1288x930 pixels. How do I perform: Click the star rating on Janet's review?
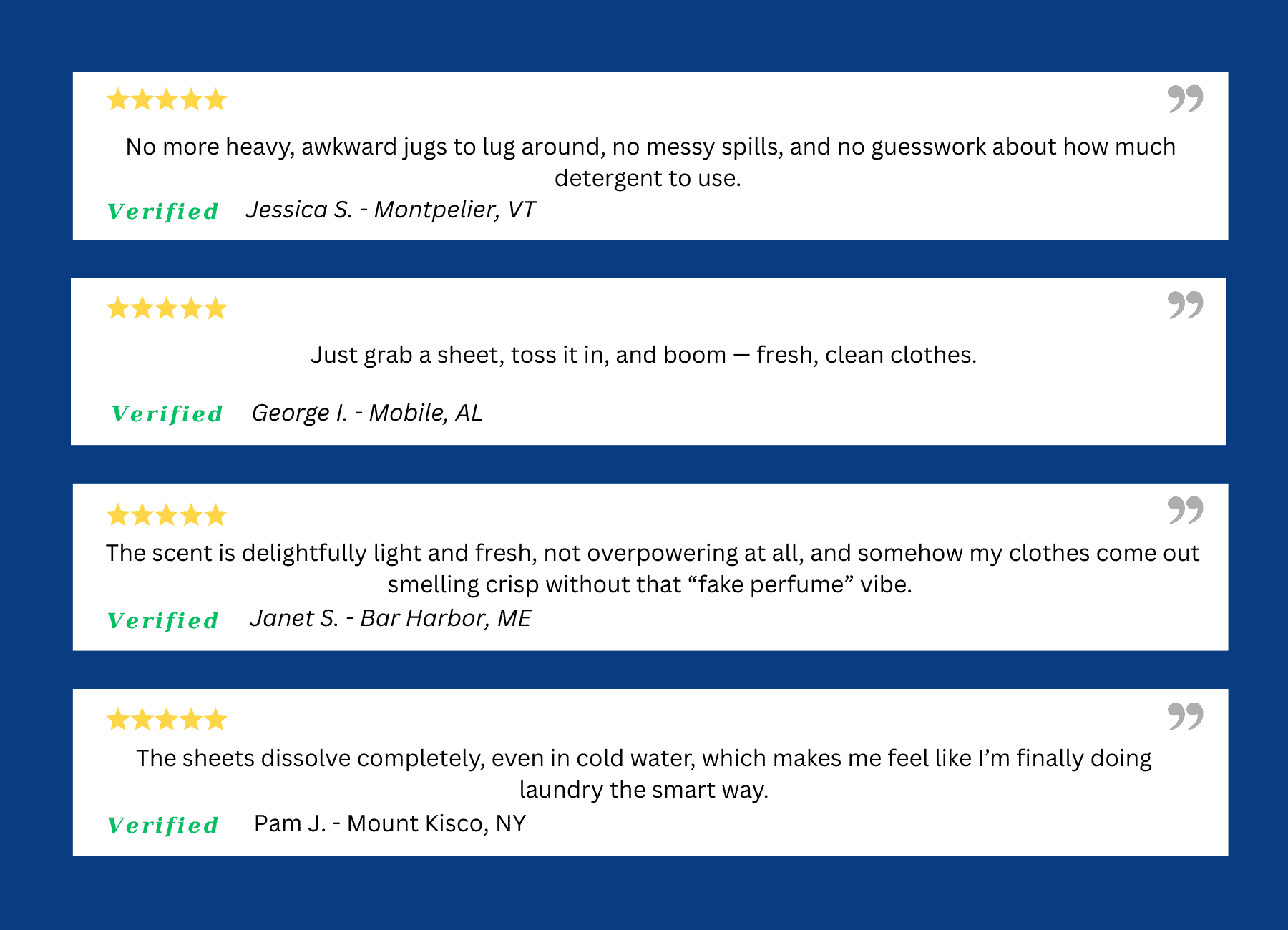tap(167, 515)
